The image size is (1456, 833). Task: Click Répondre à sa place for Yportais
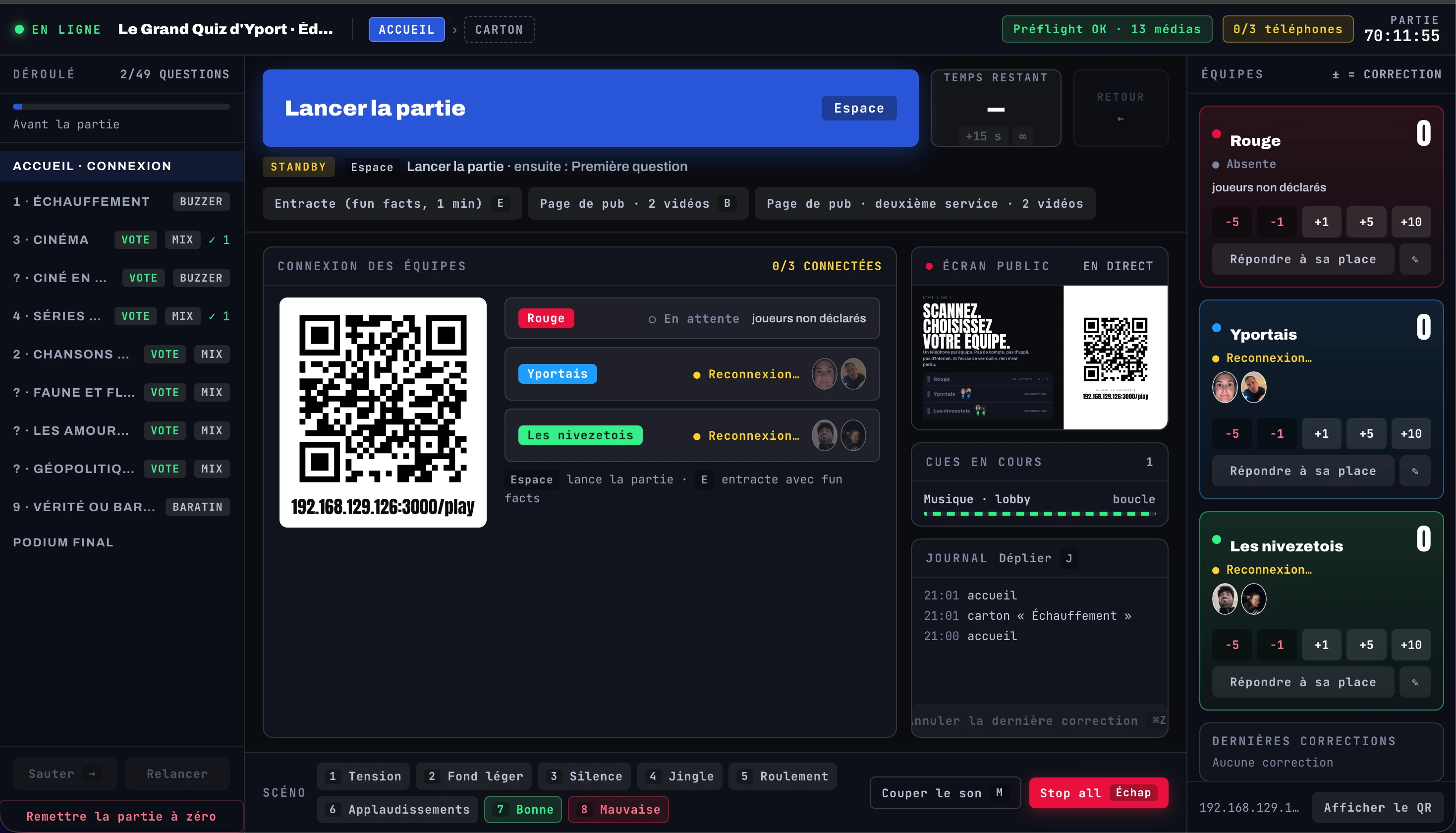(1303, 471)
